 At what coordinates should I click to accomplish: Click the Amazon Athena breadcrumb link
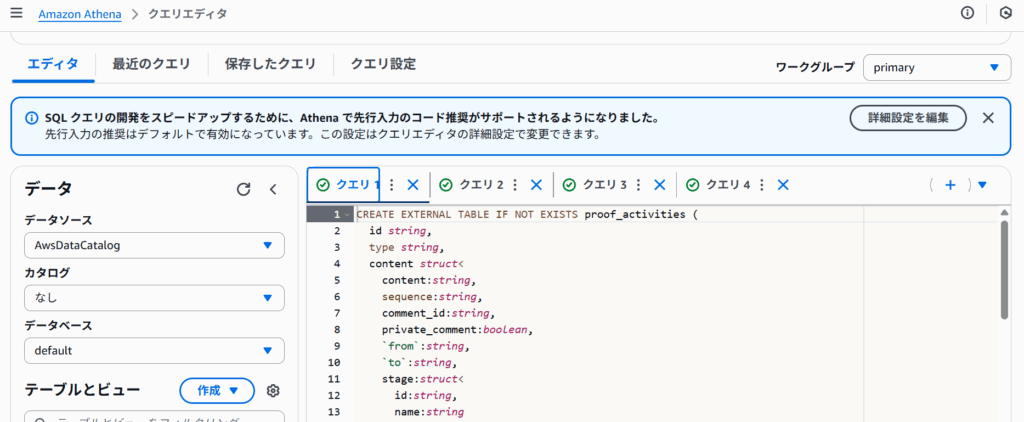click(x=78, y=14)
